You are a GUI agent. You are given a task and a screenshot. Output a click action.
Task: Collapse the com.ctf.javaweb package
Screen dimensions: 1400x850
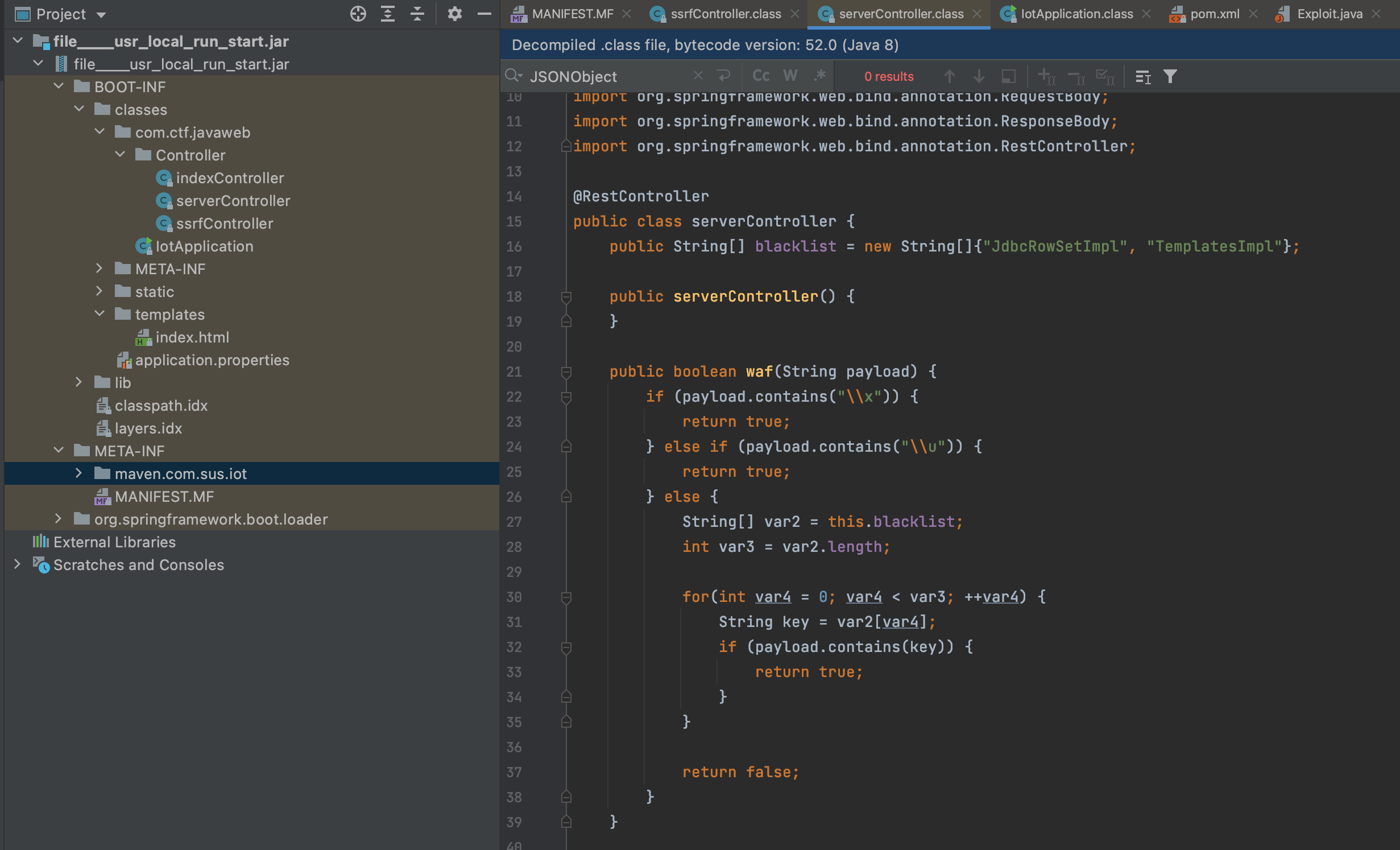(100, 131)
